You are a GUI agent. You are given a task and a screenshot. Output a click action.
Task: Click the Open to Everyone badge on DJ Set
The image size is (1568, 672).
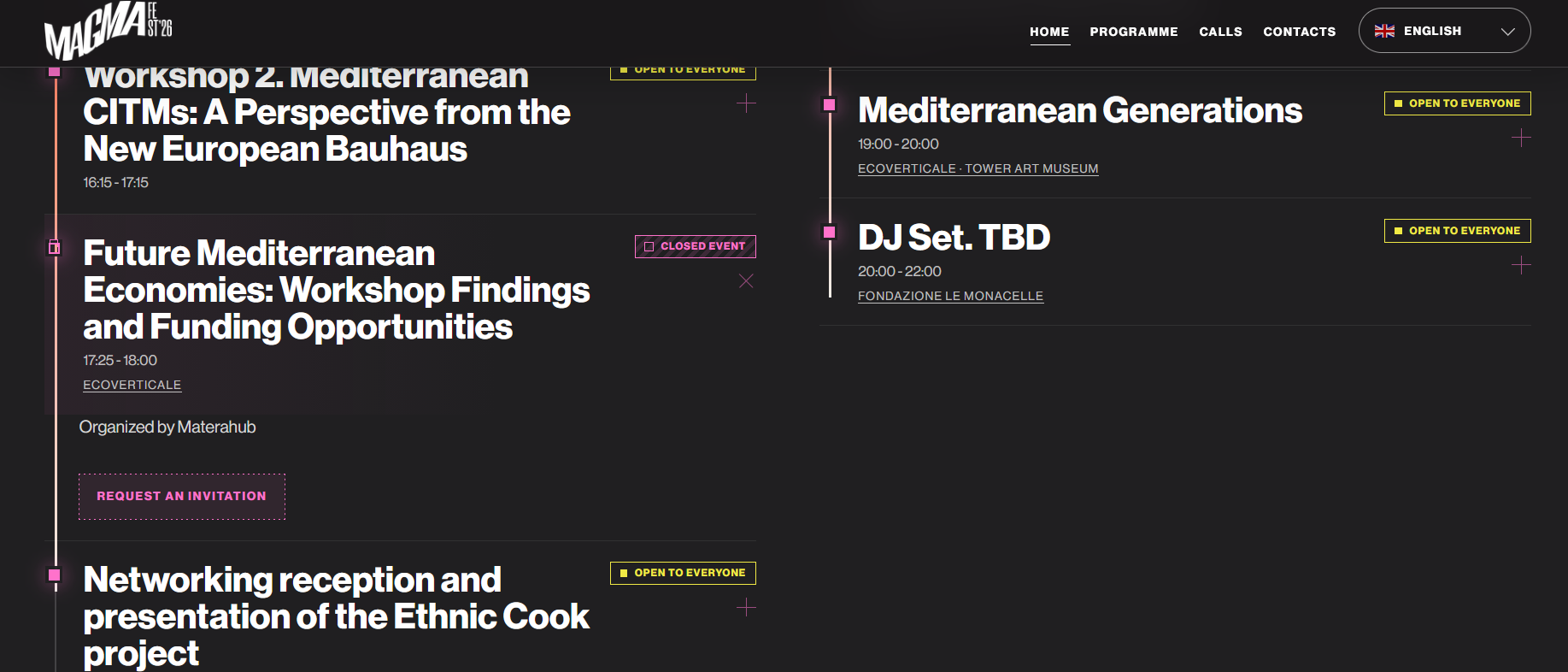[1458, 231]
